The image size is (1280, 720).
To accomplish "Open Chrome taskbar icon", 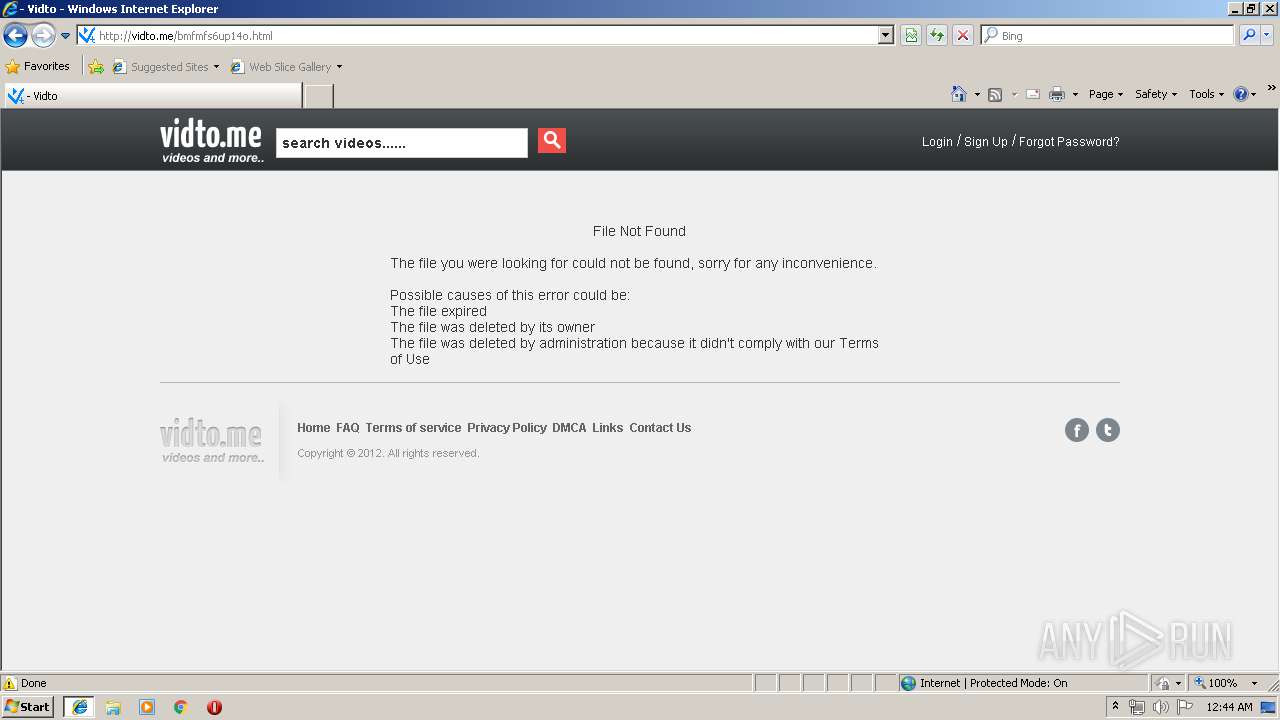I will point(180,707).
